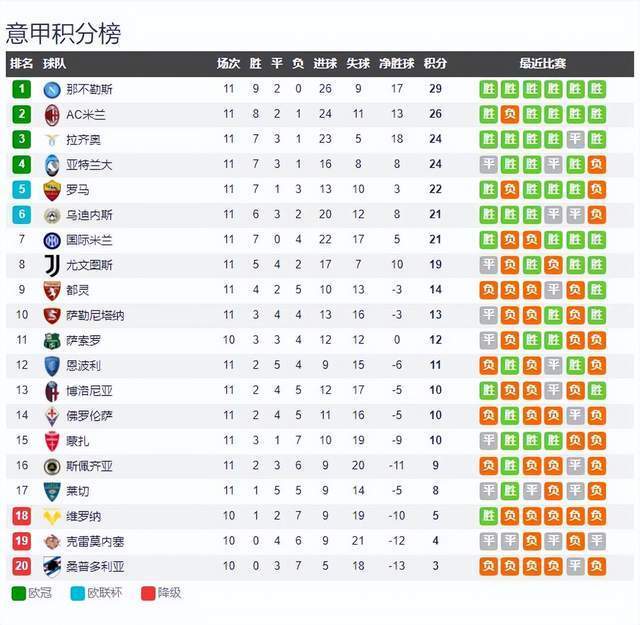Click the Napoli club crest icon
Screen dimensions: 640x625
point(52,90)
